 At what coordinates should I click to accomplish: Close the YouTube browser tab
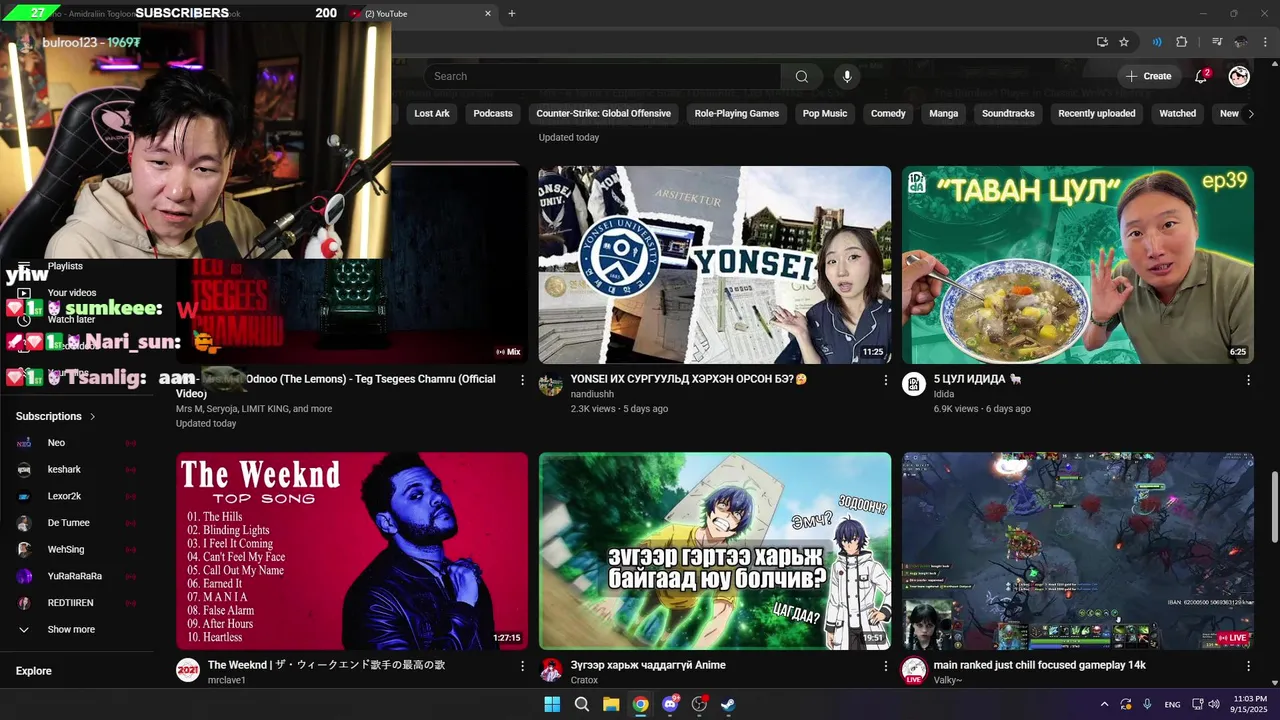coord(488,14)
